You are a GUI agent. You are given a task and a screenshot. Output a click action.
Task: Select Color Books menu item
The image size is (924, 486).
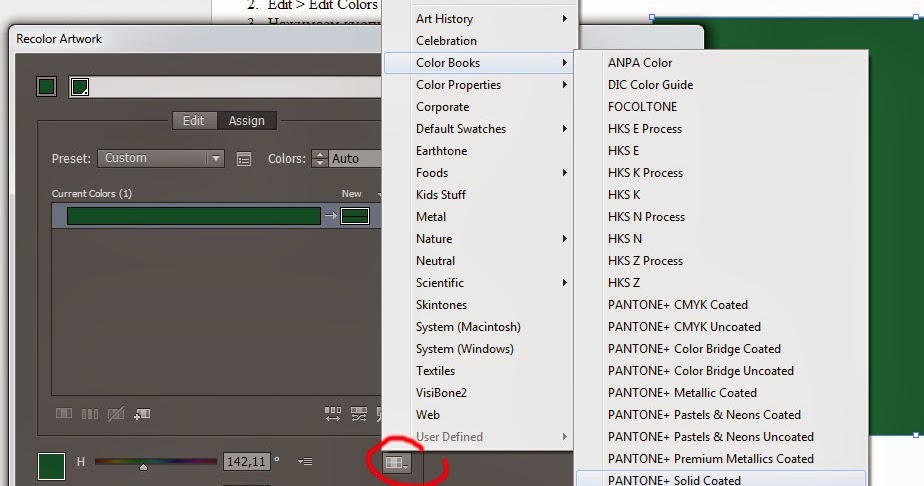tap(478, 62)
